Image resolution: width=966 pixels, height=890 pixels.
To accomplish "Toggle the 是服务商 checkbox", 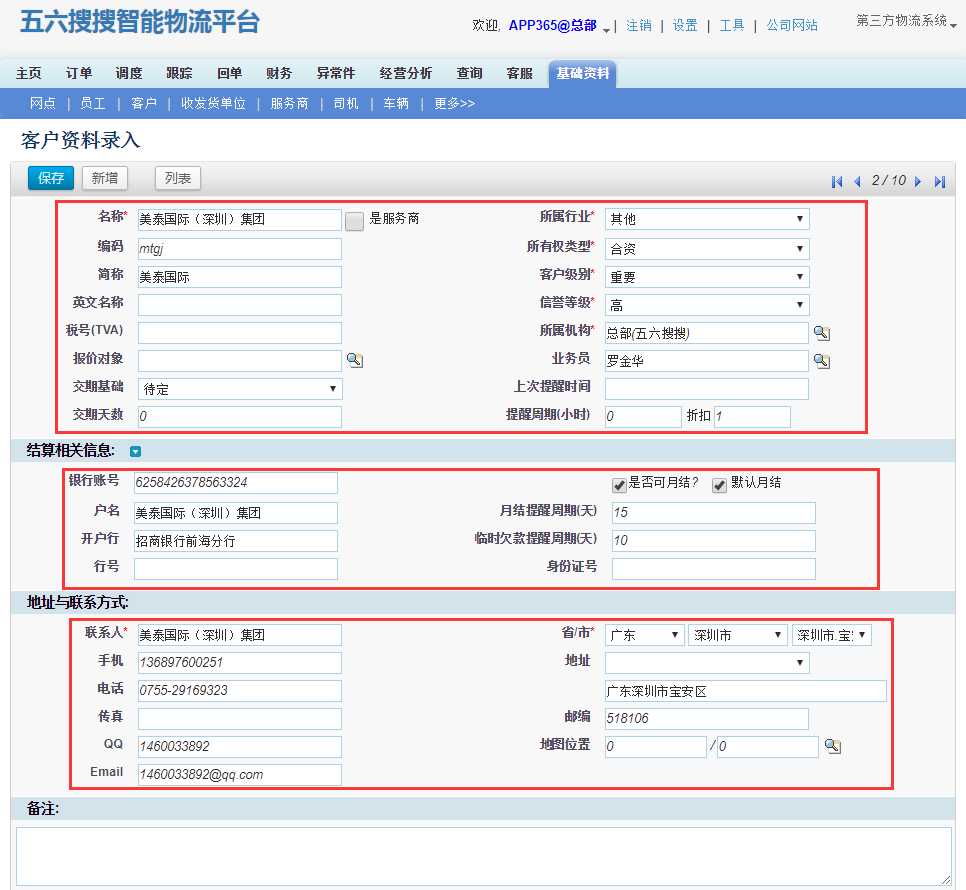I will point(354,221).
